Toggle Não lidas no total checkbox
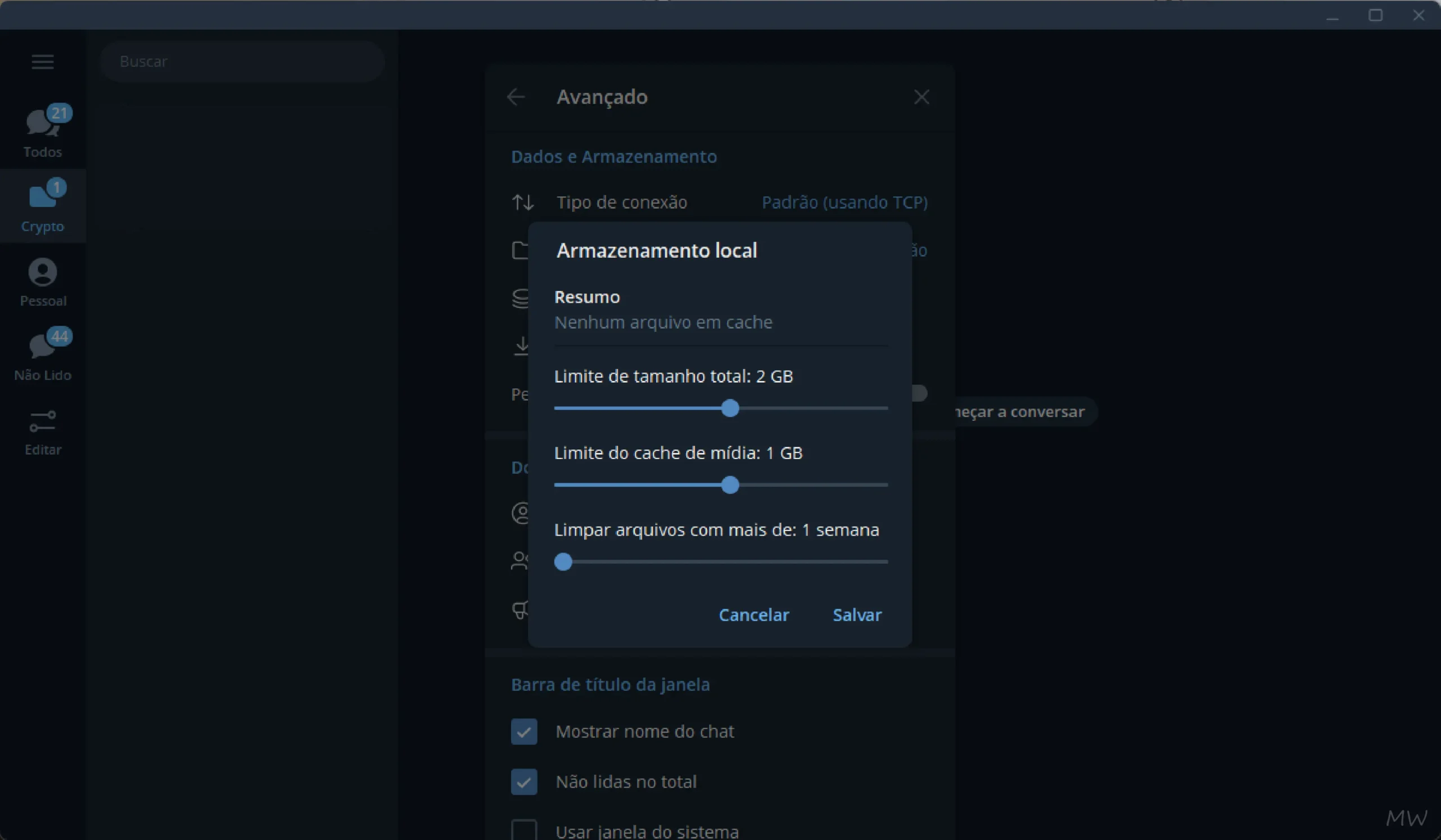The width and height of the screenshot is (1441, 840). [524, 781]
